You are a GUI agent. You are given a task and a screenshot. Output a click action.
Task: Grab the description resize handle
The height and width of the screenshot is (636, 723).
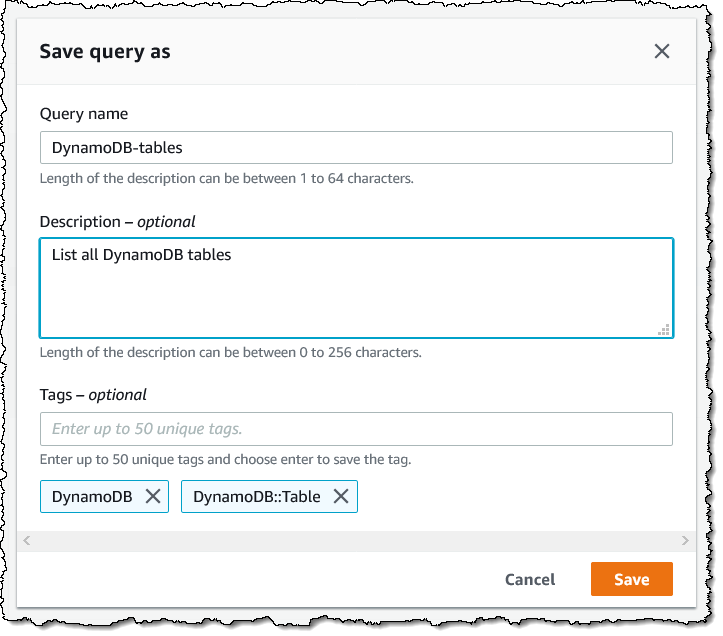(x=664, y=329)
